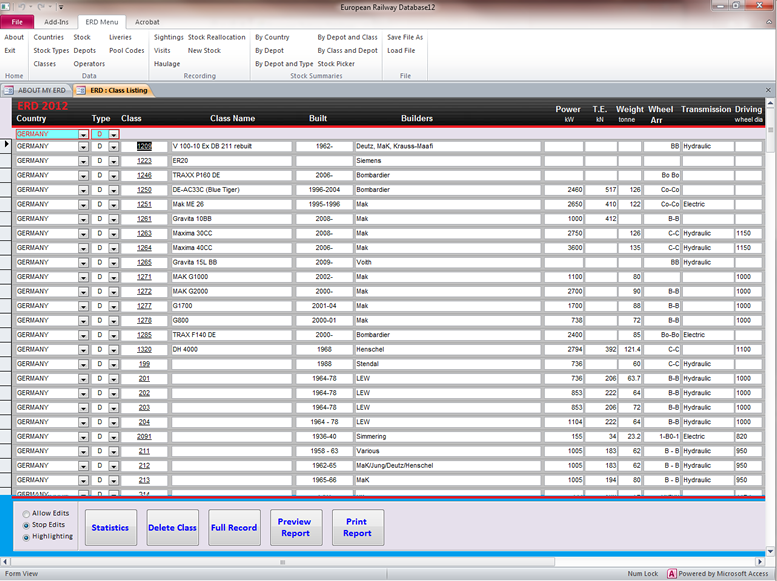Select the Allow Edits radio button

[x=26, y=514]
